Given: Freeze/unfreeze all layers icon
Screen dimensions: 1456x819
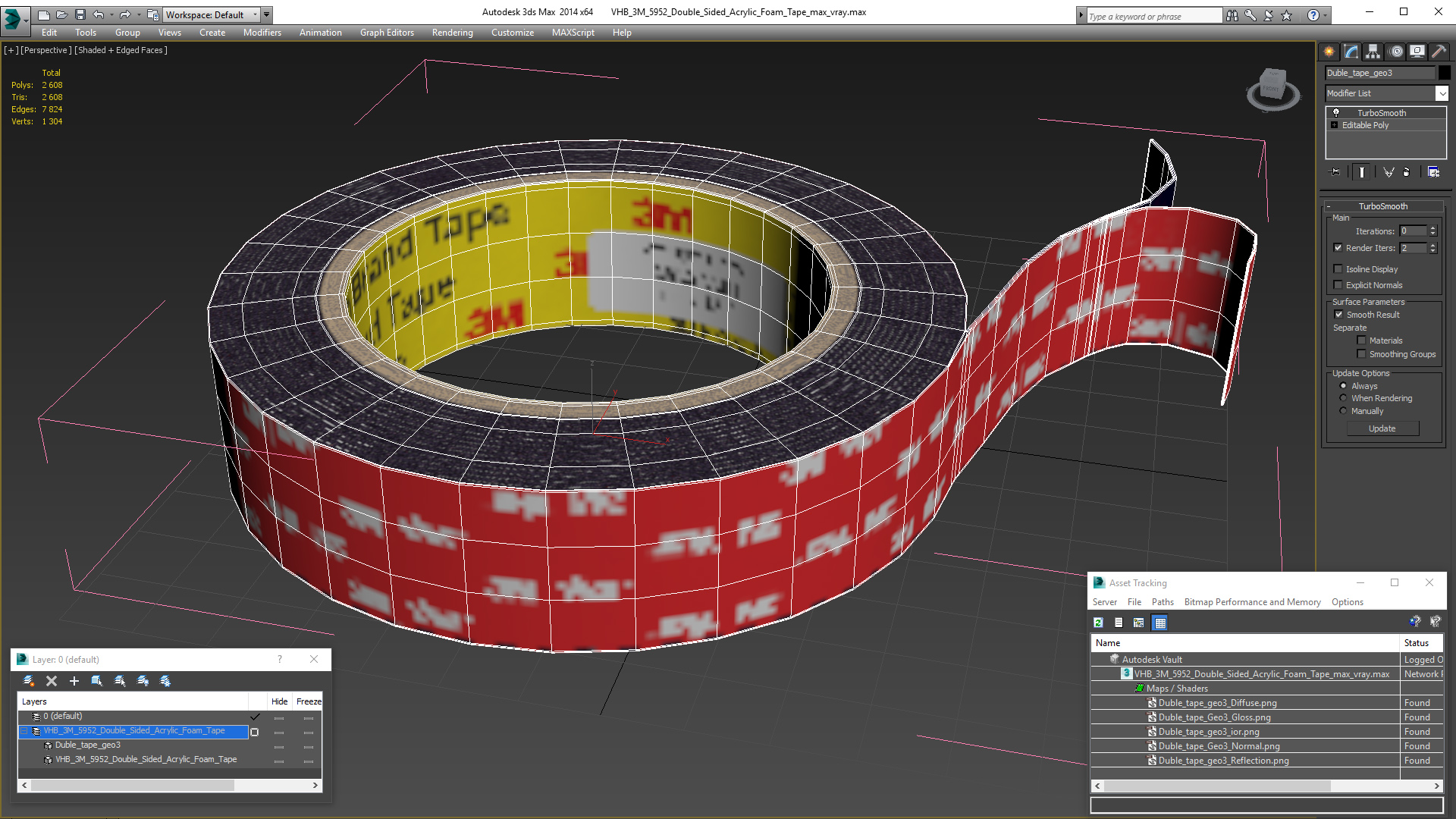Looking at the screenshot, I should point(165,681).
